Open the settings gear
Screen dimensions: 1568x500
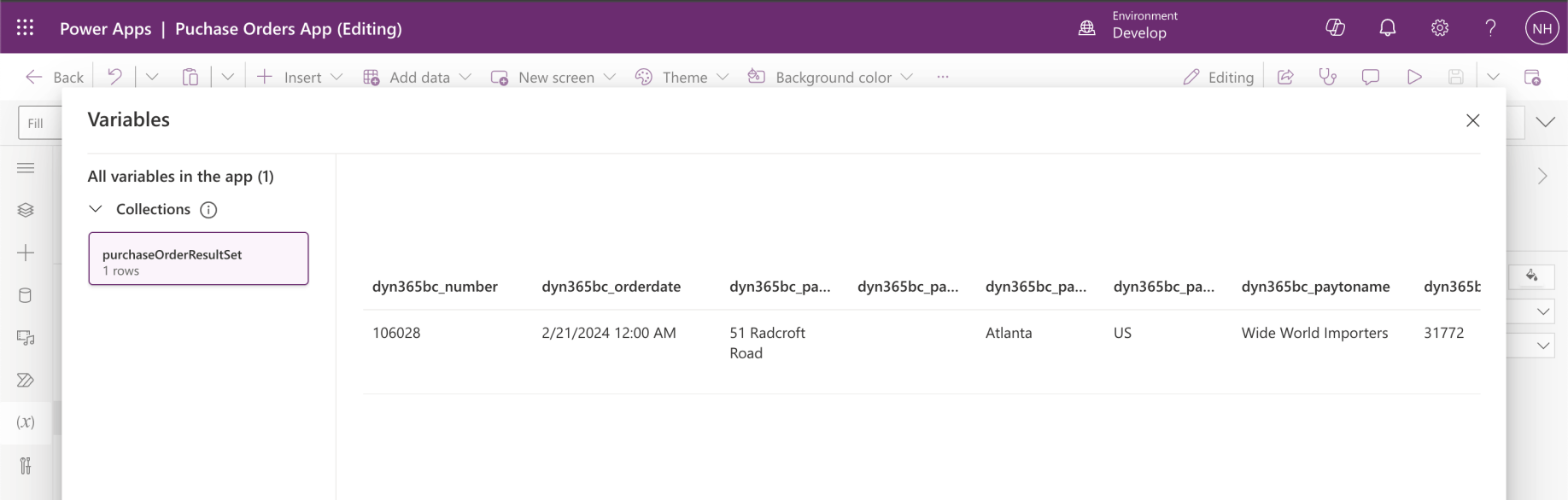[x=1440, y=28]
